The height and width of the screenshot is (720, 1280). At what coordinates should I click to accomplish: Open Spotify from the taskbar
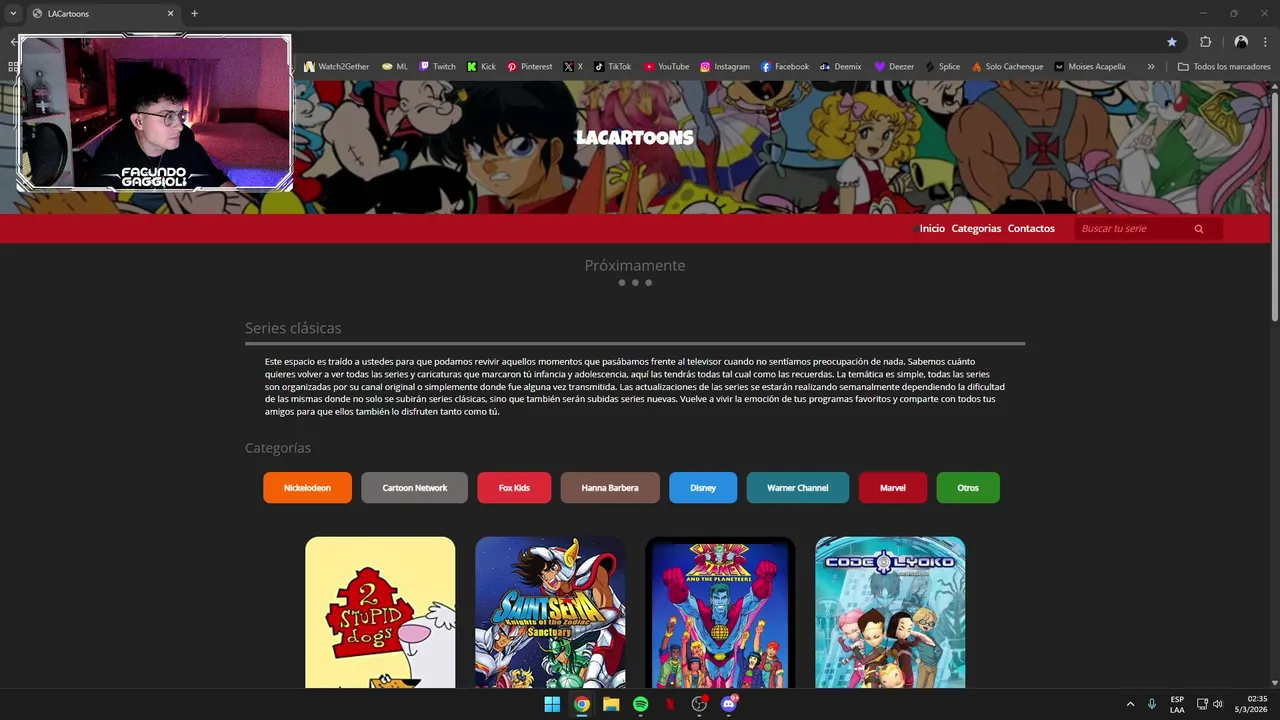(x=640, y=704)
